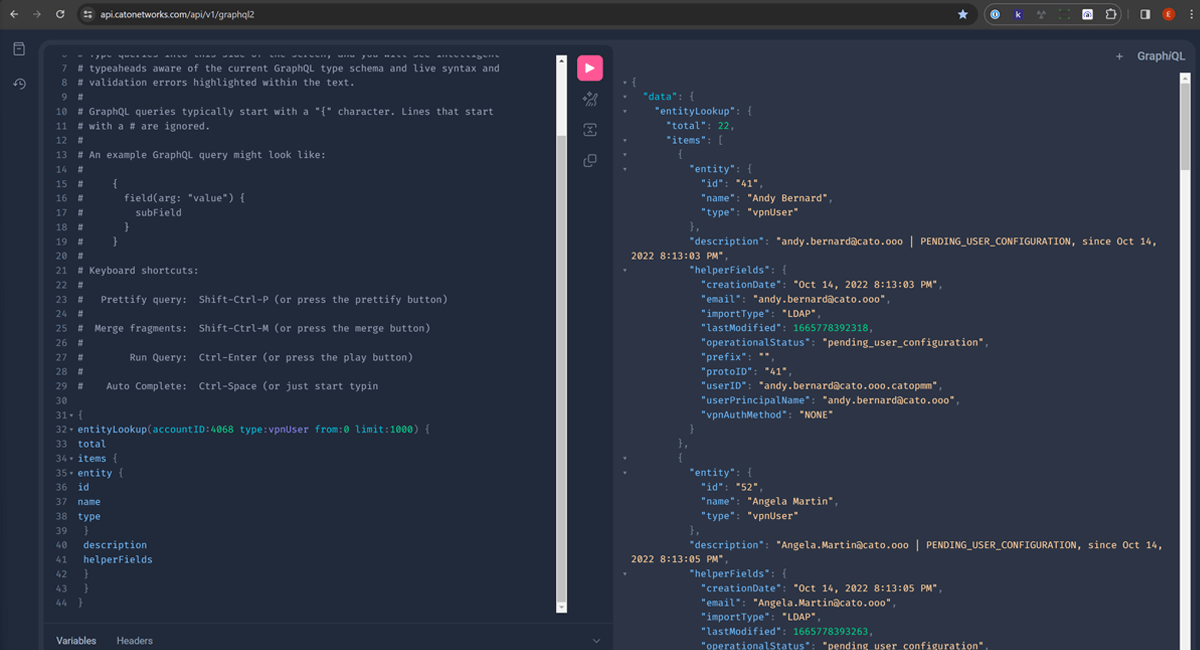
Task: Open the green dashed-square capture extension
Action: (1064, 15)
